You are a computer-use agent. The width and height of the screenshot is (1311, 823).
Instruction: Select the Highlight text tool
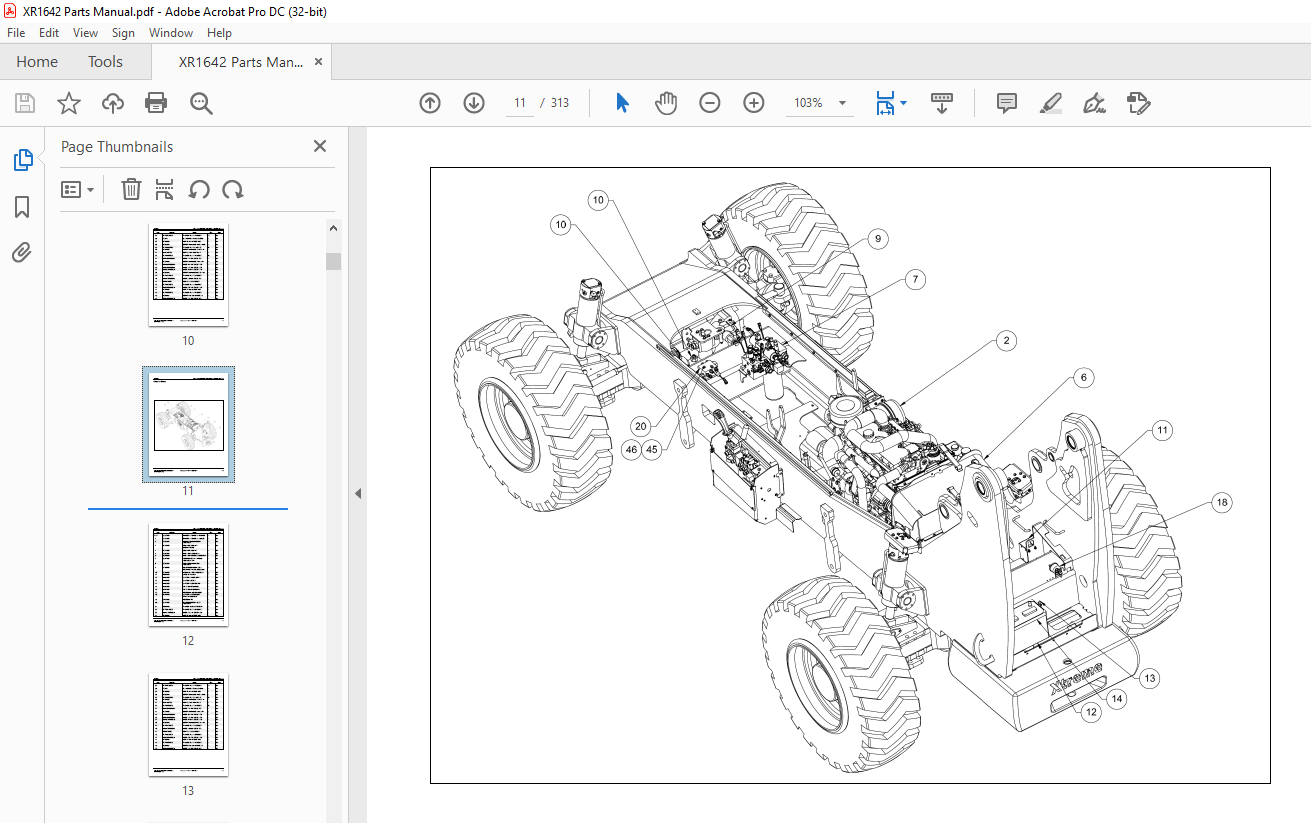[1051, 103]
